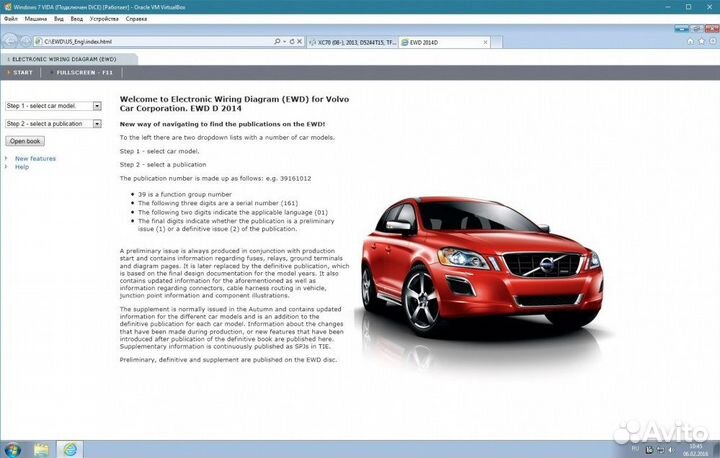The width and height of the screenshot is (720, 458).
Task: Click text 'Step 1 - select car model.' in instructions
Action: [x=159, y=151]
